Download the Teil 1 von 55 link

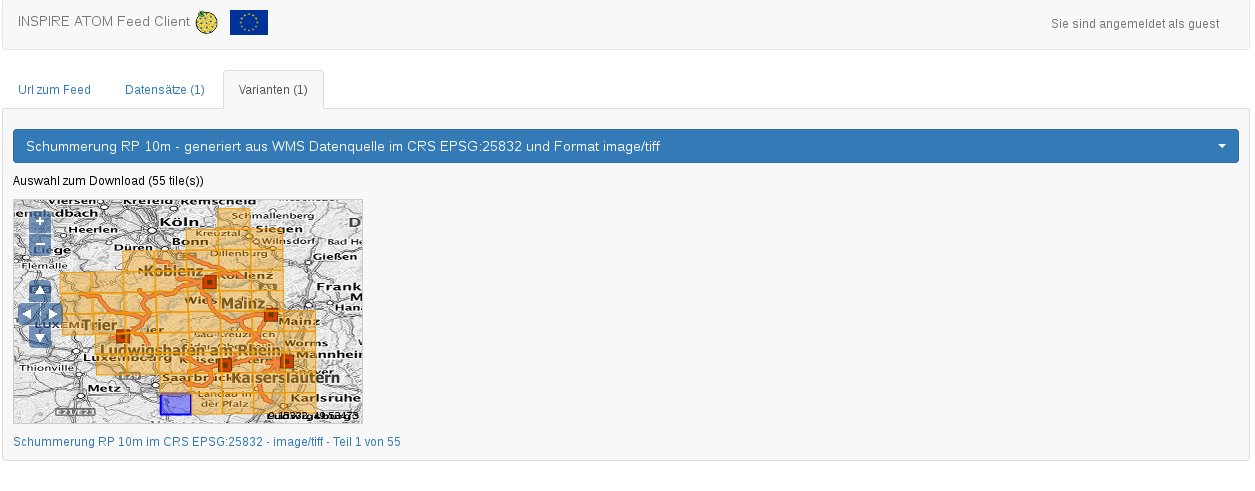(207, 441)
